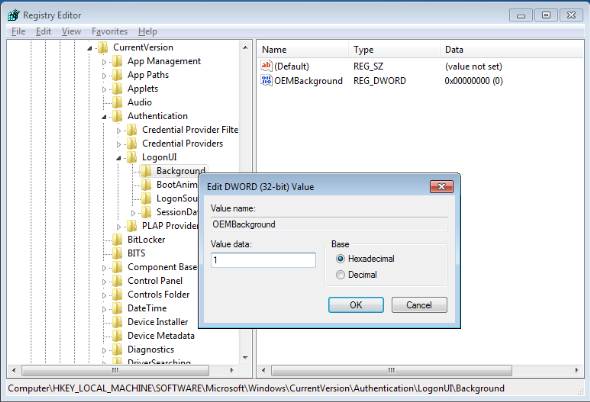
Task: Expand the Credential Providers node
Action: click(x=119, y=145)
